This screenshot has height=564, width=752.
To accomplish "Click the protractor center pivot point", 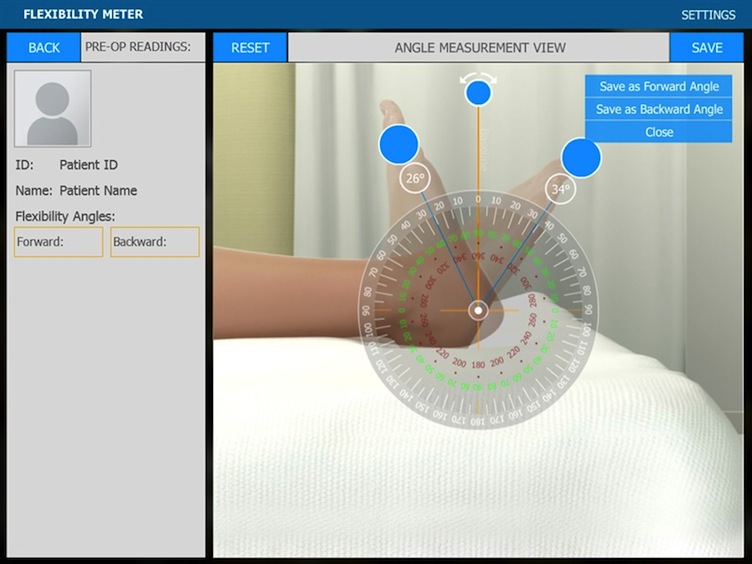I will click(478, 311).
